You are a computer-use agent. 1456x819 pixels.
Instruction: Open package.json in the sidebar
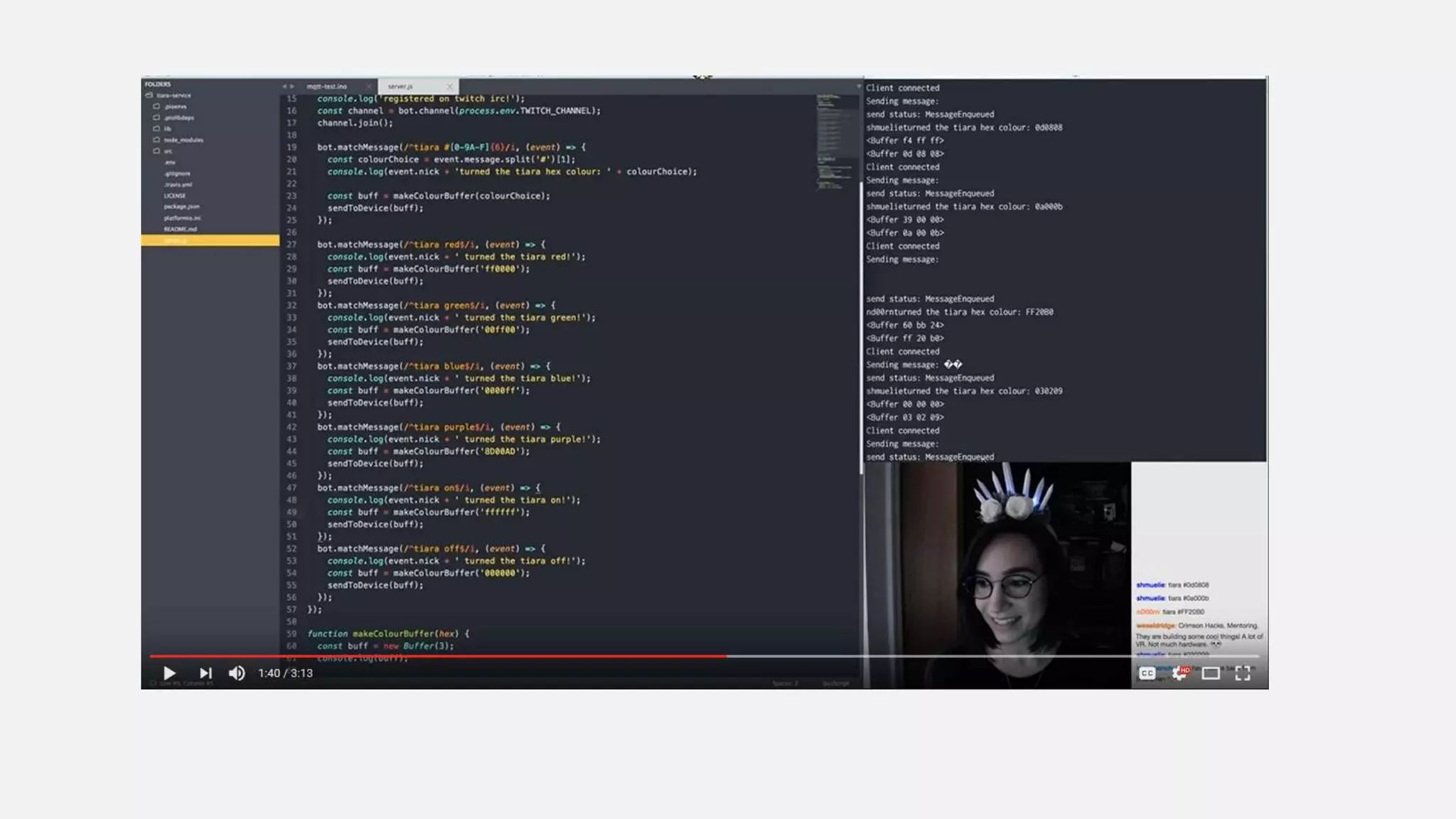tap(181, 207)
